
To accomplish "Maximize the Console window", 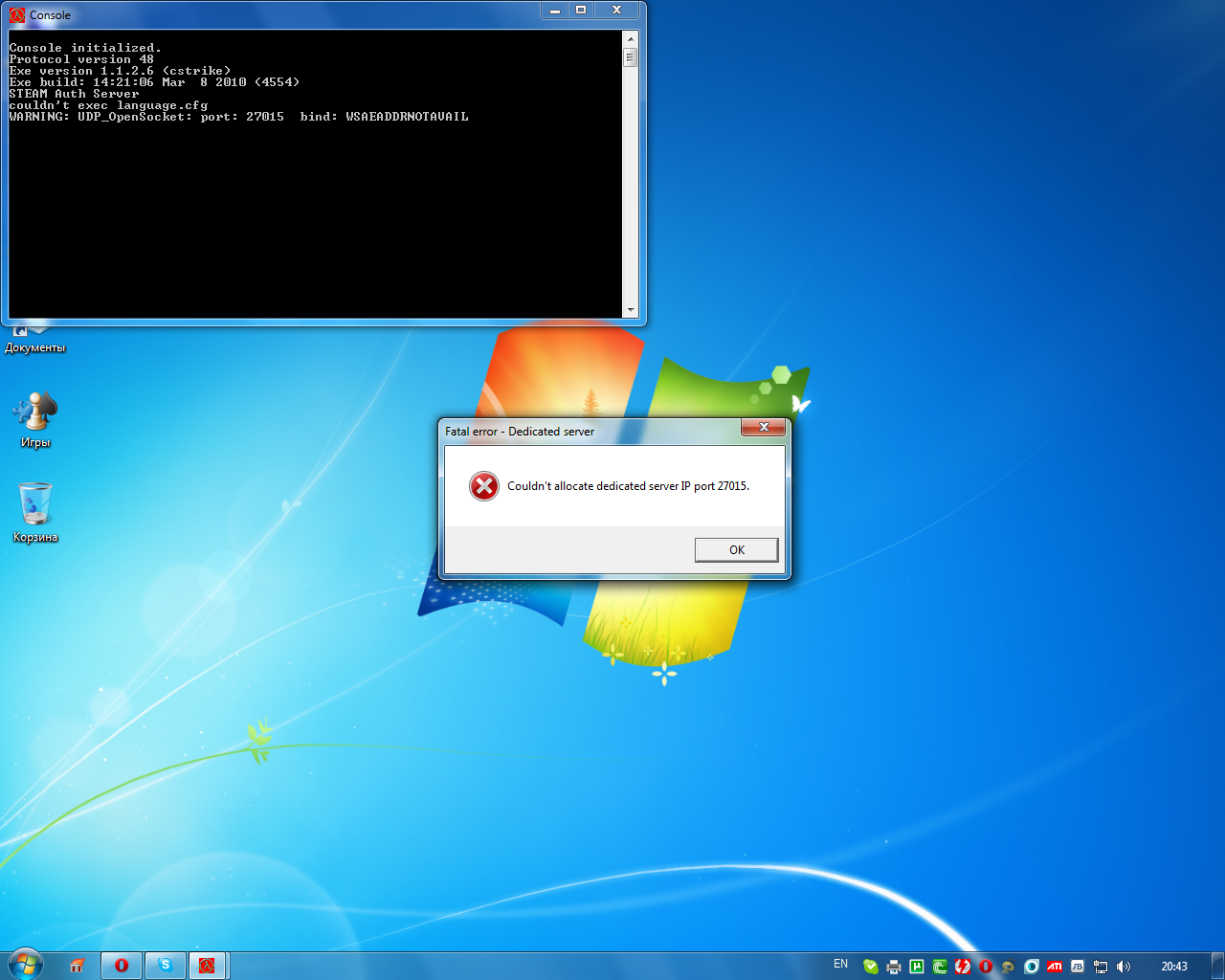I will [581, 10].
